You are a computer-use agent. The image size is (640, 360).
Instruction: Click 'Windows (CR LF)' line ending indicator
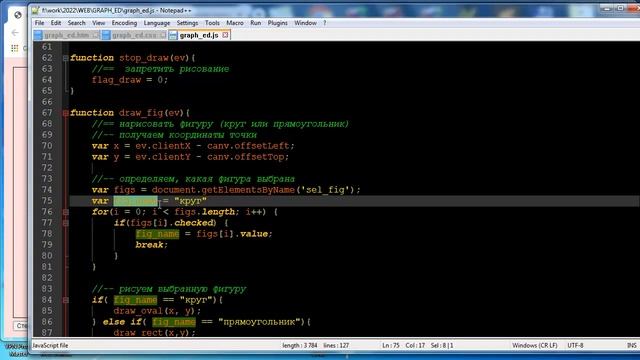tap(535, 345)
